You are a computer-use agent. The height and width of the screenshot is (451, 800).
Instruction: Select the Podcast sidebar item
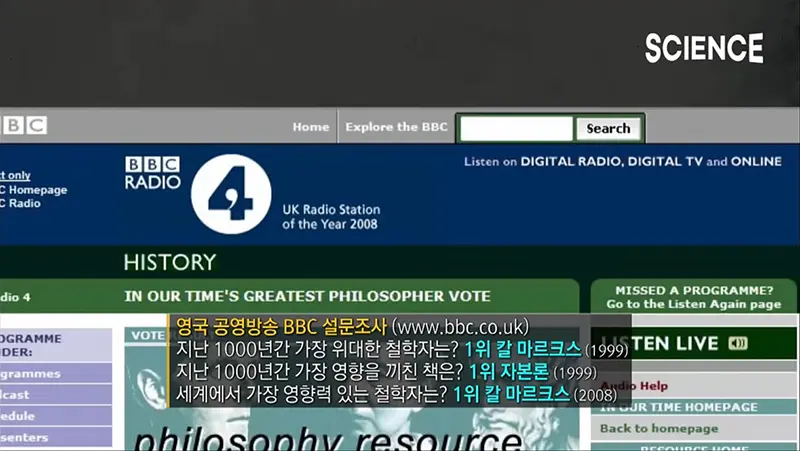(56, 395)
